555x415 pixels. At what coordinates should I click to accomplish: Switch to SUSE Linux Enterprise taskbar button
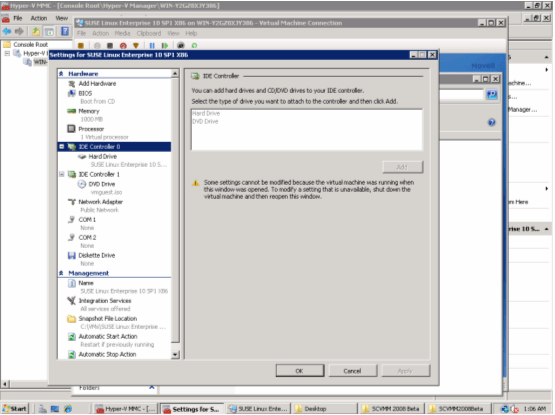pos(259,409)
